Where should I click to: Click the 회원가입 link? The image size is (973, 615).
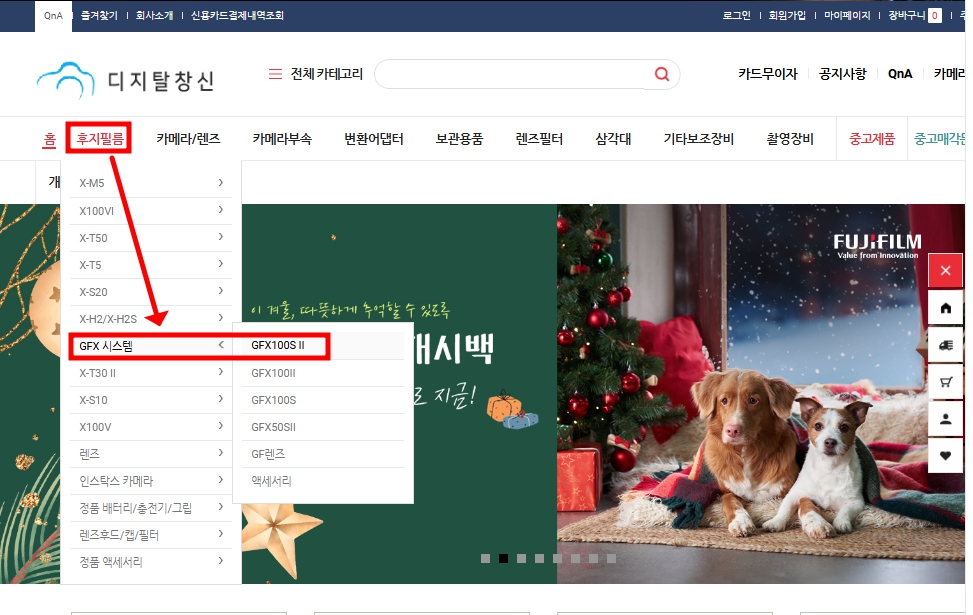(x=787, y=16)
